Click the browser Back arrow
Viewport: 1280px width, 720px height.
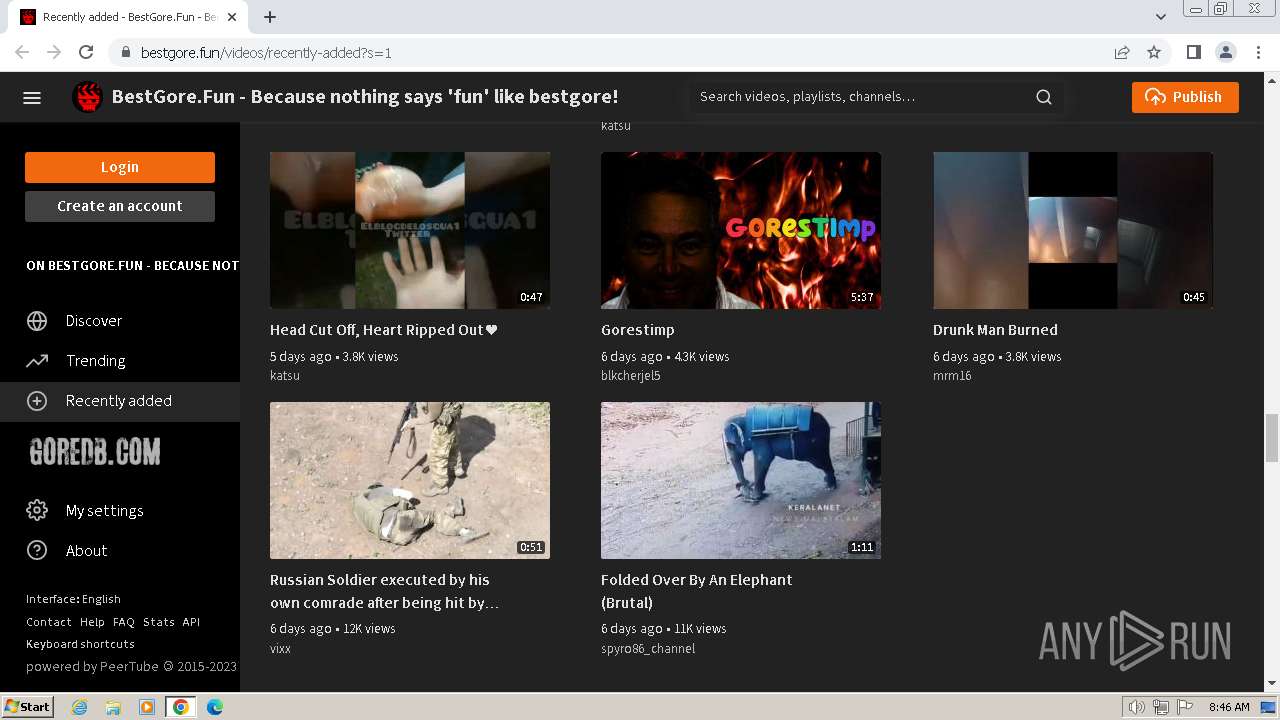22,52
